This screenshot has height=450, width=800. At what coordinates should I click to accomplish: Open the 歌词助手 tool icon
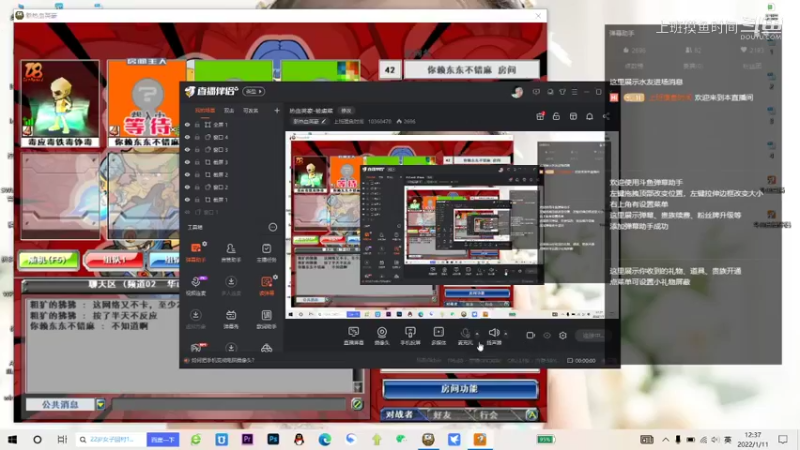(266, 315)
